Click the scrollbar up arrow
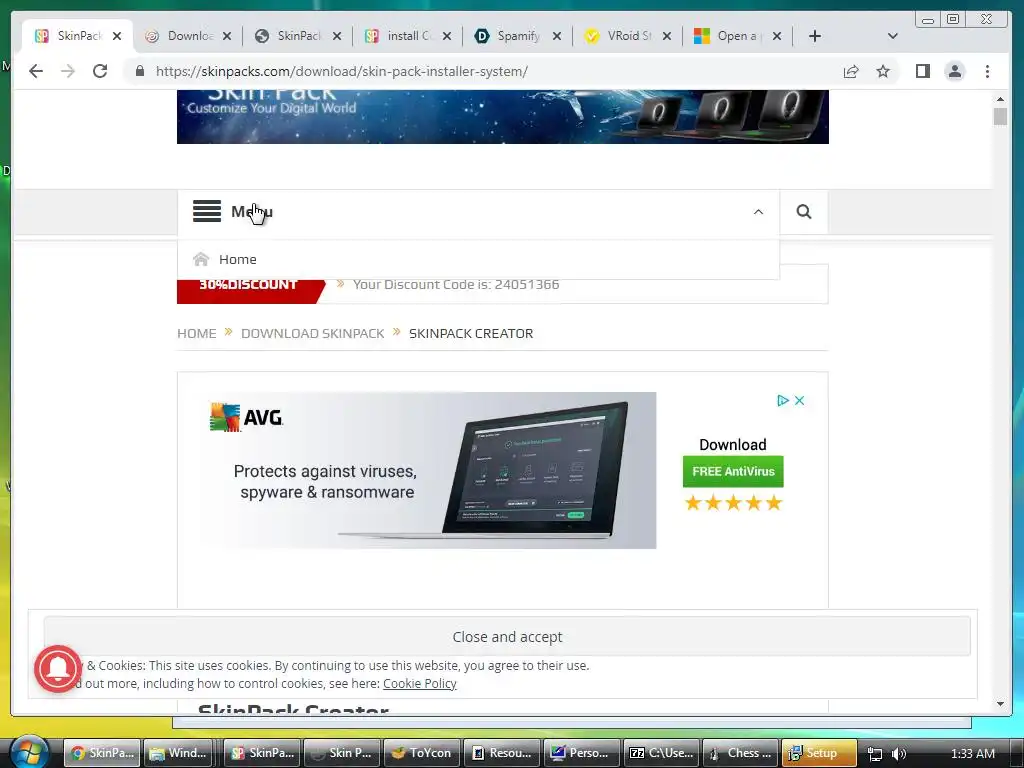This screenshot has height=768, width=1024. [x=1000, y=99]
